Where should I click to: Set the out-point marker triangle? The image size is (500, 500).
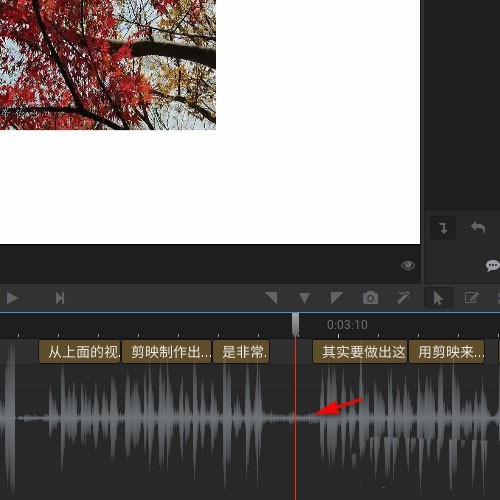336,298
